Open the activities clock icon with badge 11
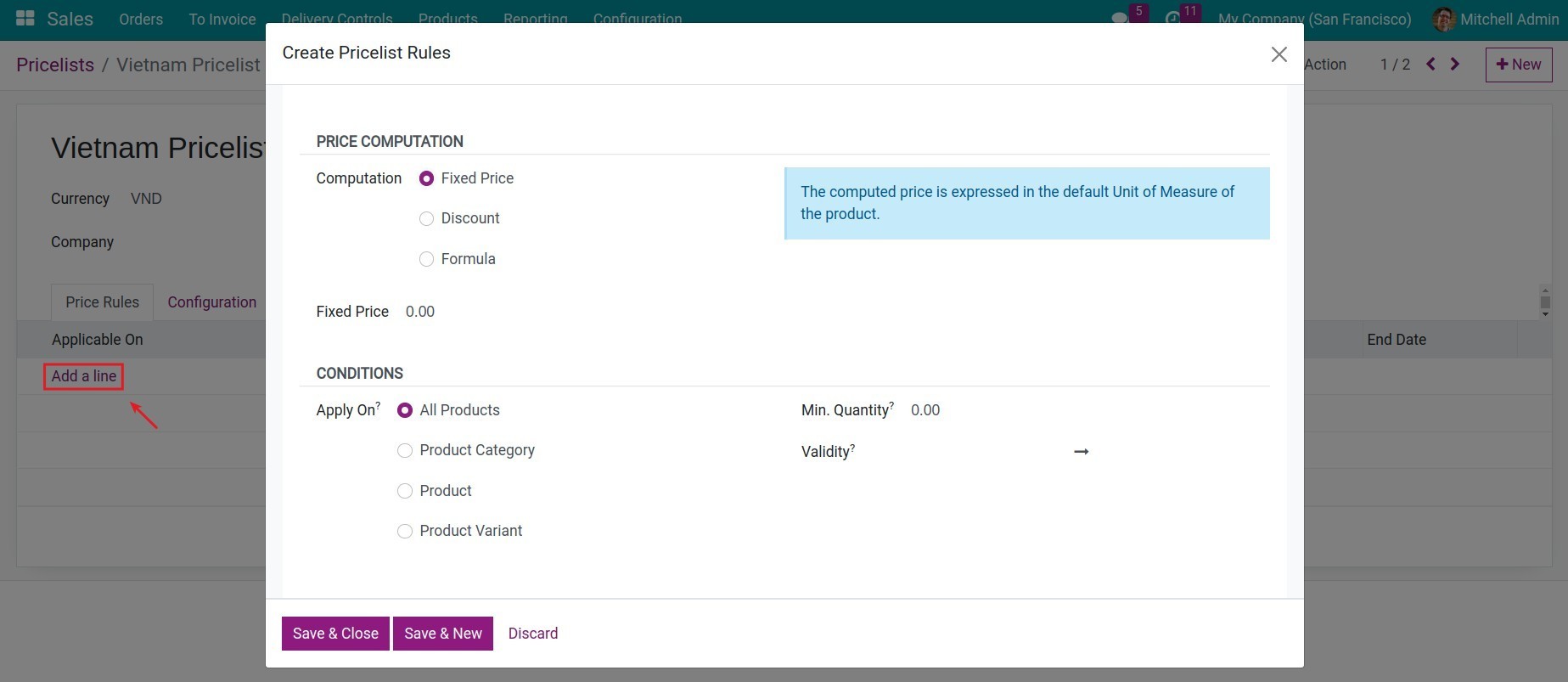Image resolution: width=1568 pixels, height=682 pixels. 1173,19
